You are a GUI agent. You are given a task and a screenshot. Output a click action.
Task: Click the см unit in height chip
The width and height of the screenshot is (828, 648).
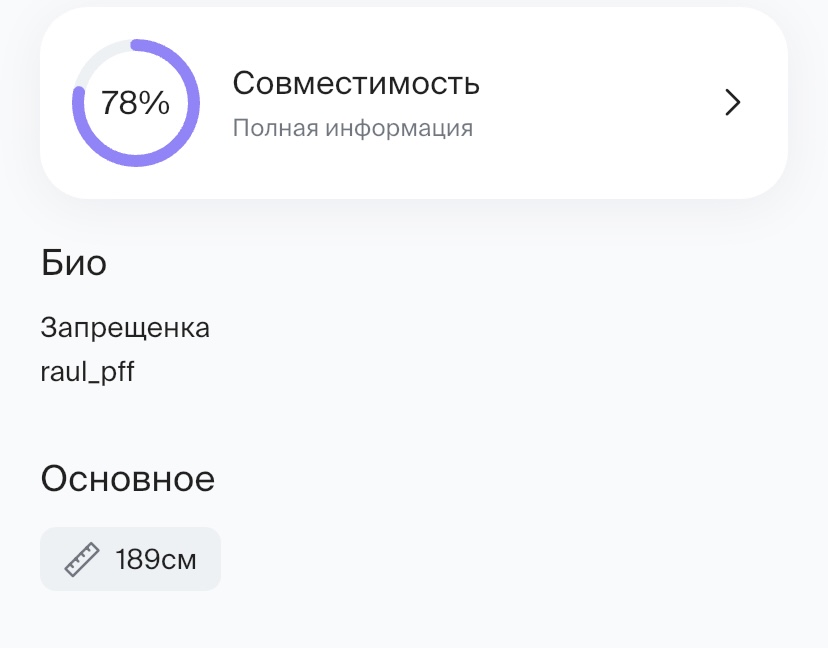[x=180, y=560]
